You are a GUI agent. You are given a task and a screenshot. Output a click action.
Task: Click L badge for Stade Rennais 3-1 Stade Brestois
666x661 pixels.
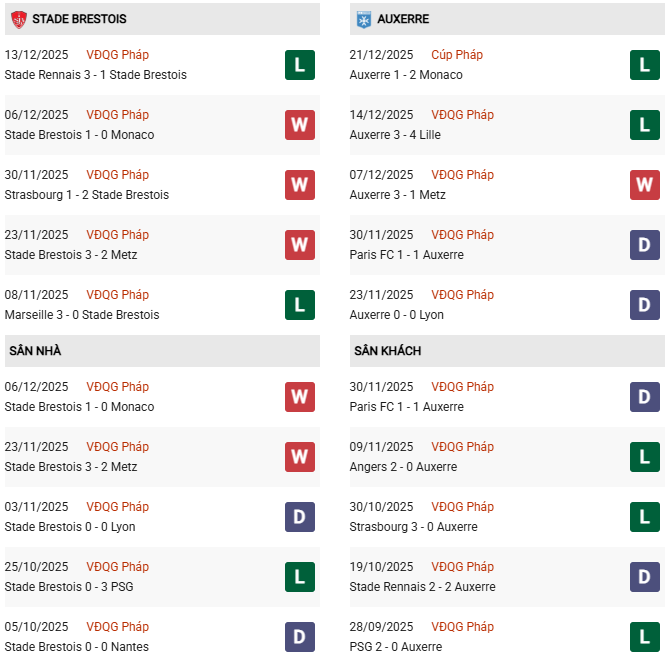point(299,65)
